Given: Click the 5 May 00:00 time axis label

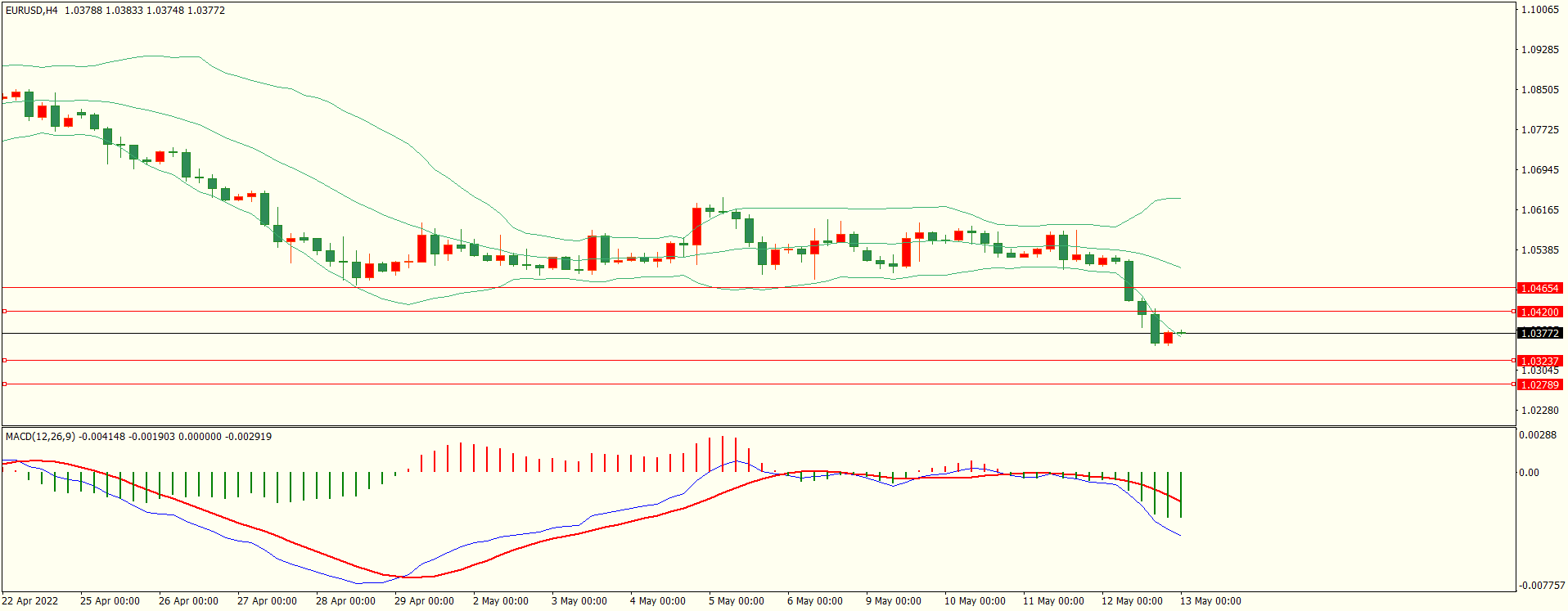Looking at the screenshot, I should pyautogui.click(x=737, y=601).
